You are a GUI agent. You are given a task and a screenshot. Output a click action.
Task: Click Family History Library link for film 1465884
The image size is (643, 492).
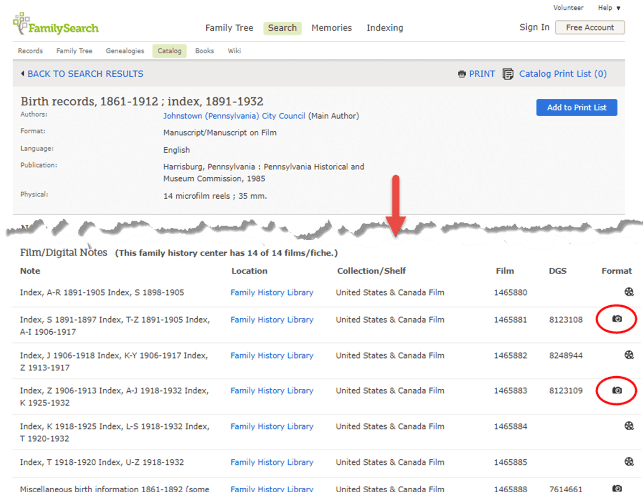(x=271, y=426)
